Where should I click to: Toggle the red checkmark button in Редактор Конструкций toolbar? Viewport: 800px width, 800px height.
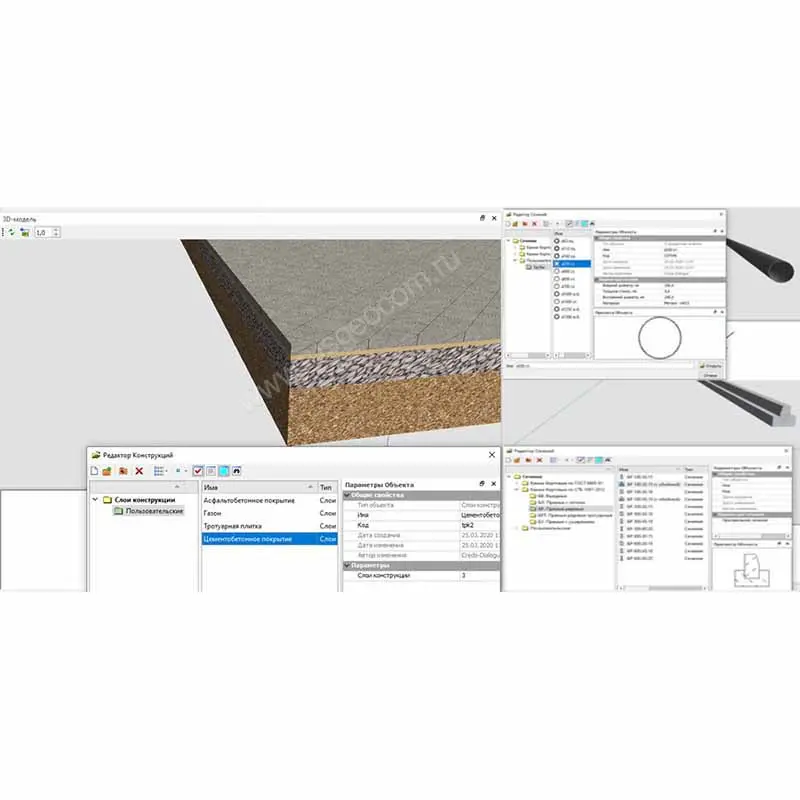[x=198, y=470]
